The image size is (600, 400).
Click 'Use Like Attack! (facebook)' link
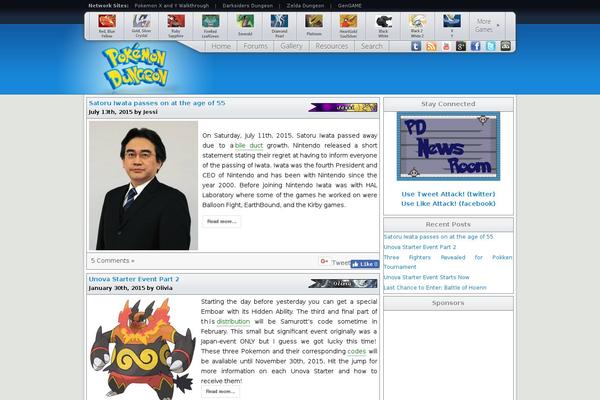pos(448,204)
